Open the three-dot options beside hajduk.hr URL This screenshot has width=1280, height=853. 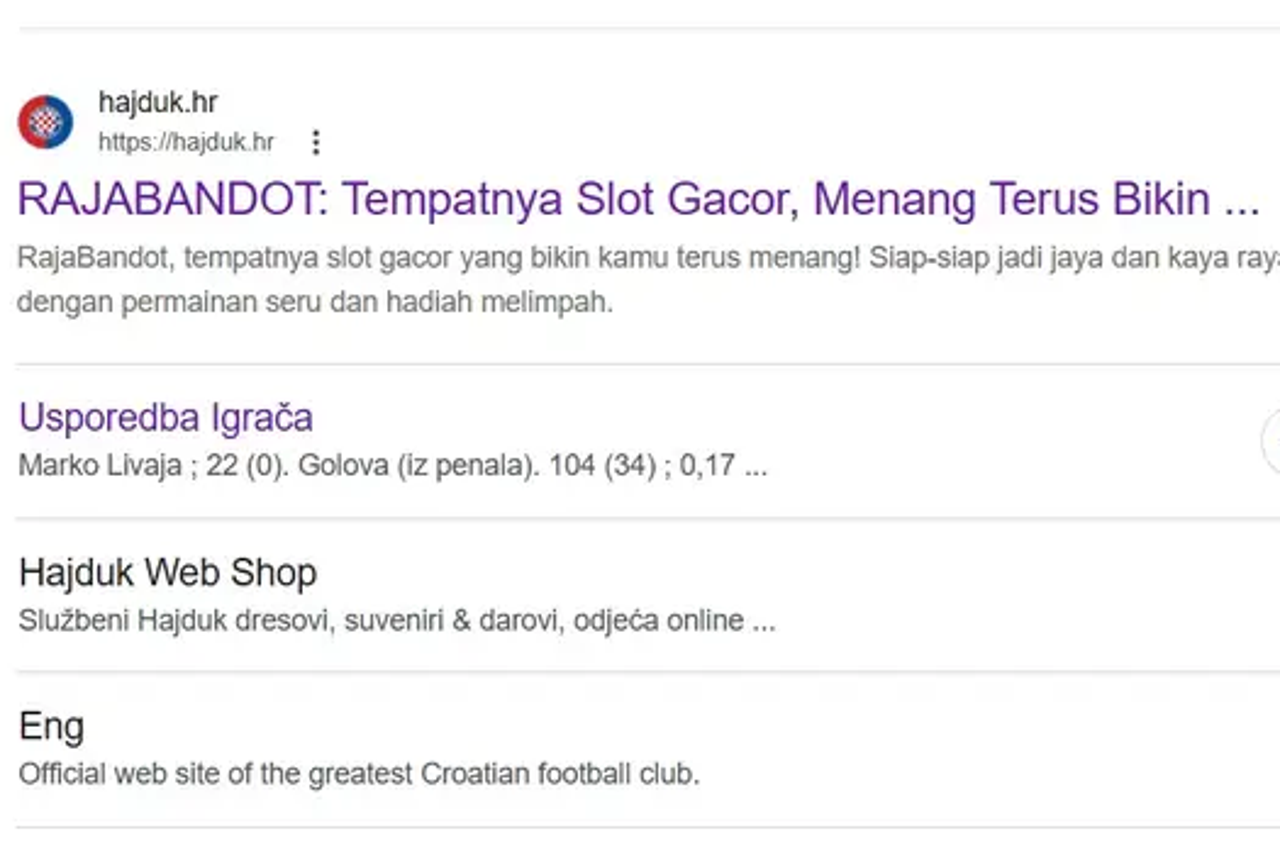coord(316,143)
